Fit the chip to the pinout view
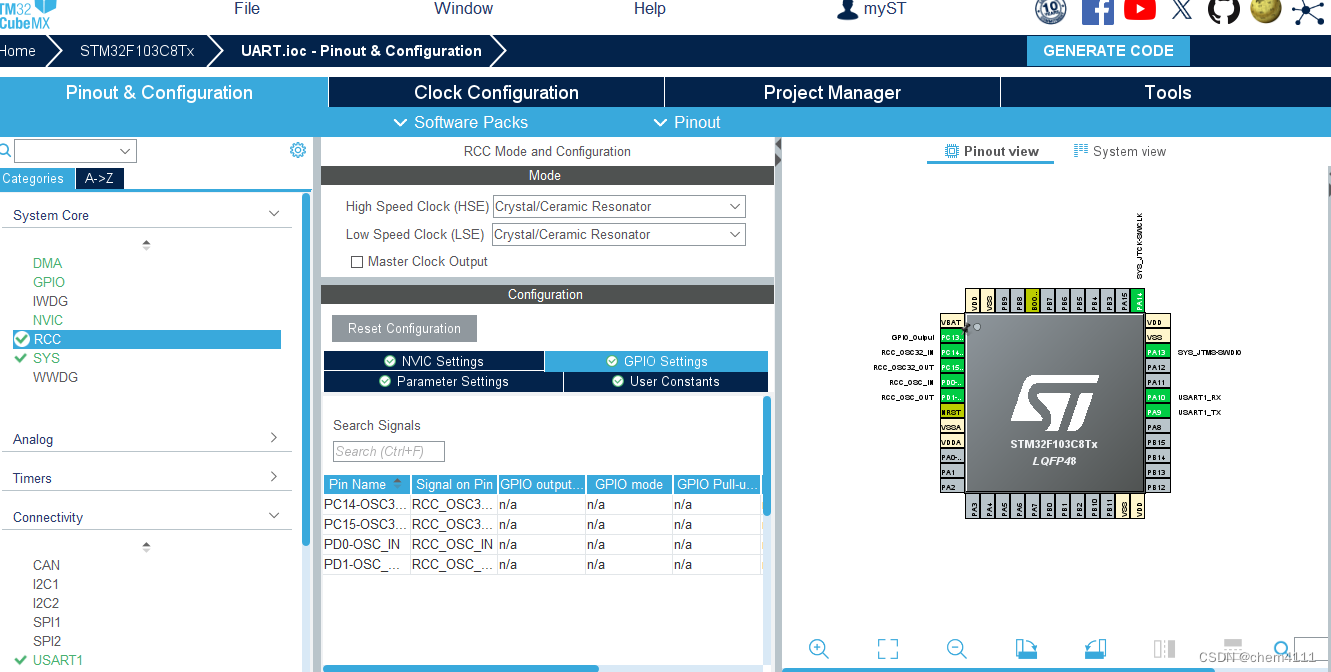Screen dimensions: 1331x672 click(887, 648)
